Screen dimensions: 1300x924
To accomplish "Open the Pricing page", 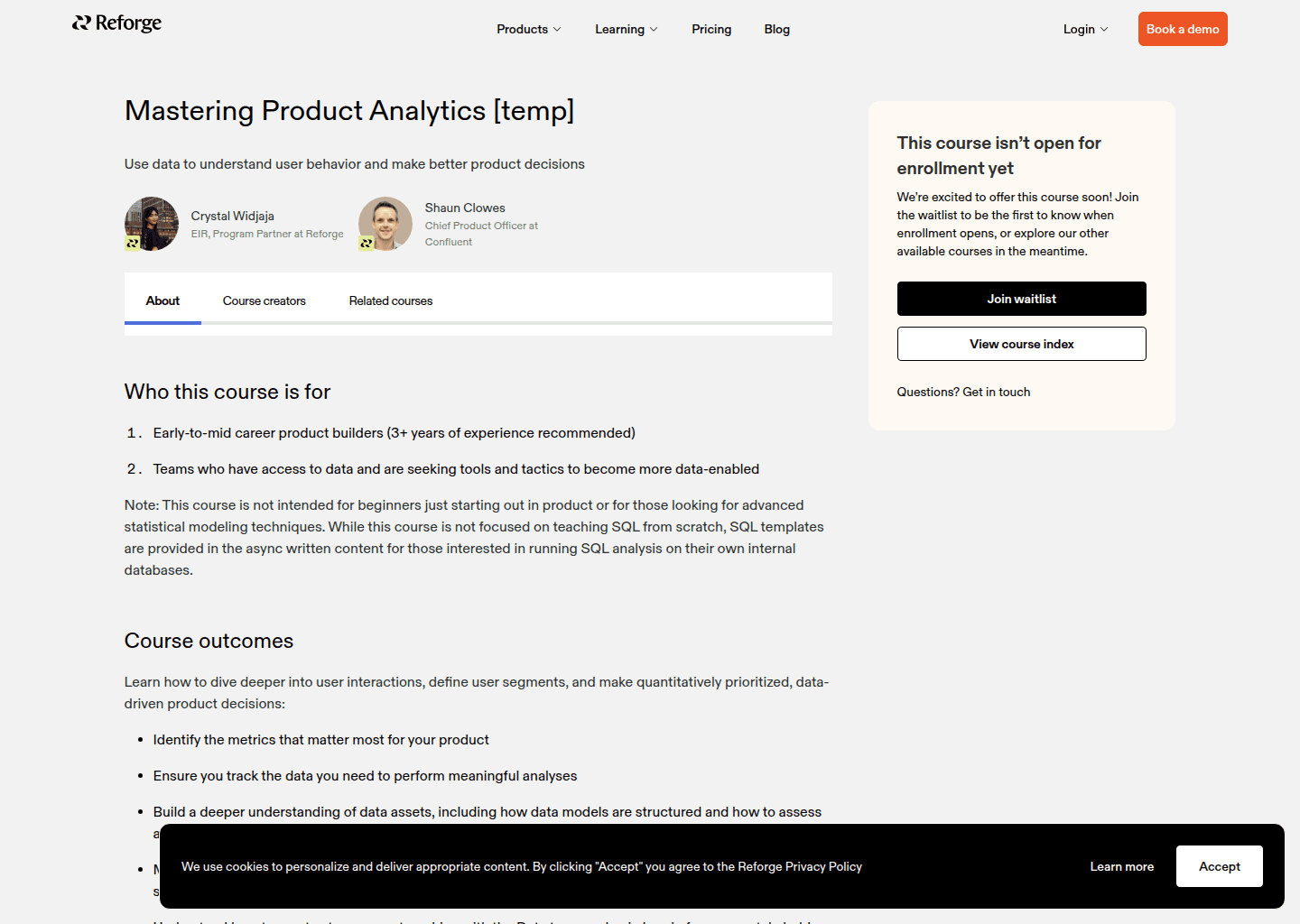I will (x=711, y=29).
